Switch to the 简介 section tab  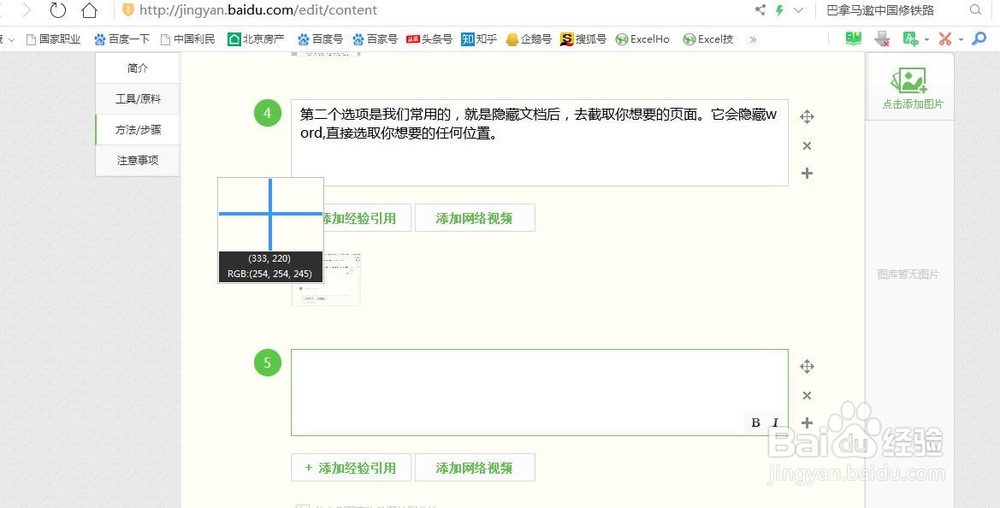click(138, 68)
